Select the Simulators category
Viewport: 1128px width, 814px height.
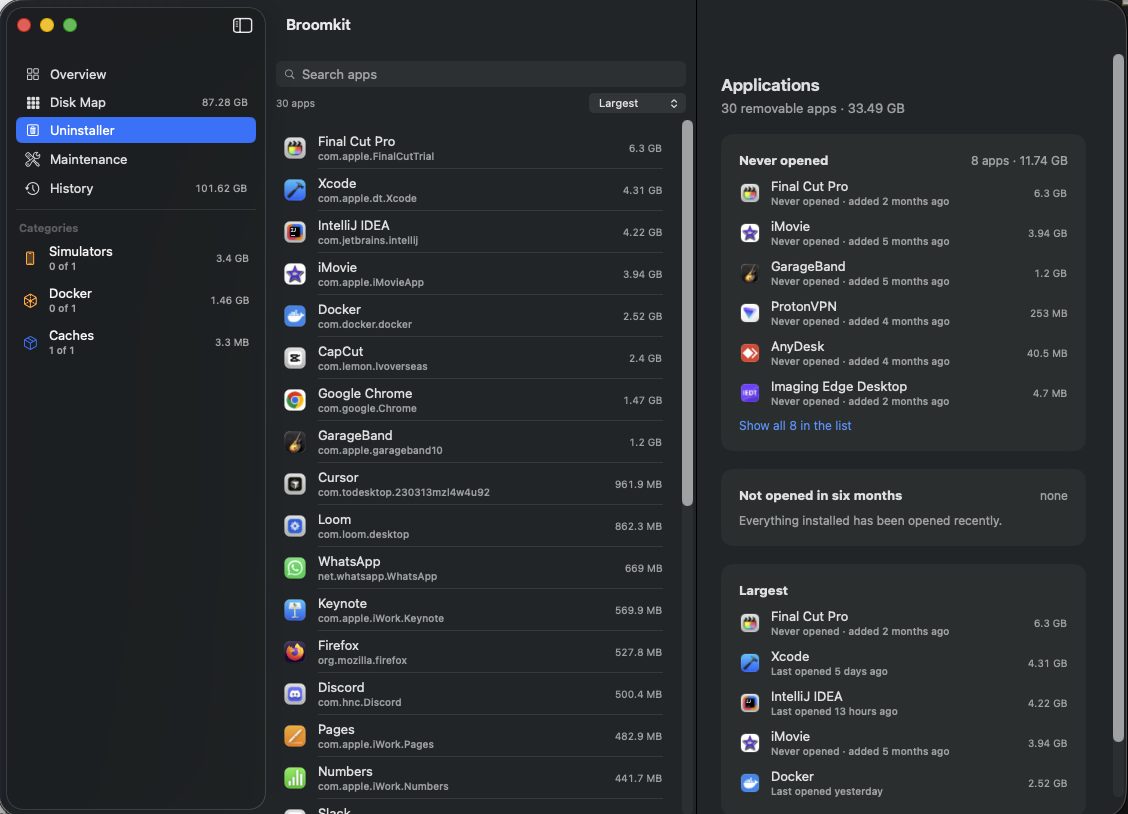click(x=136, y=258)
